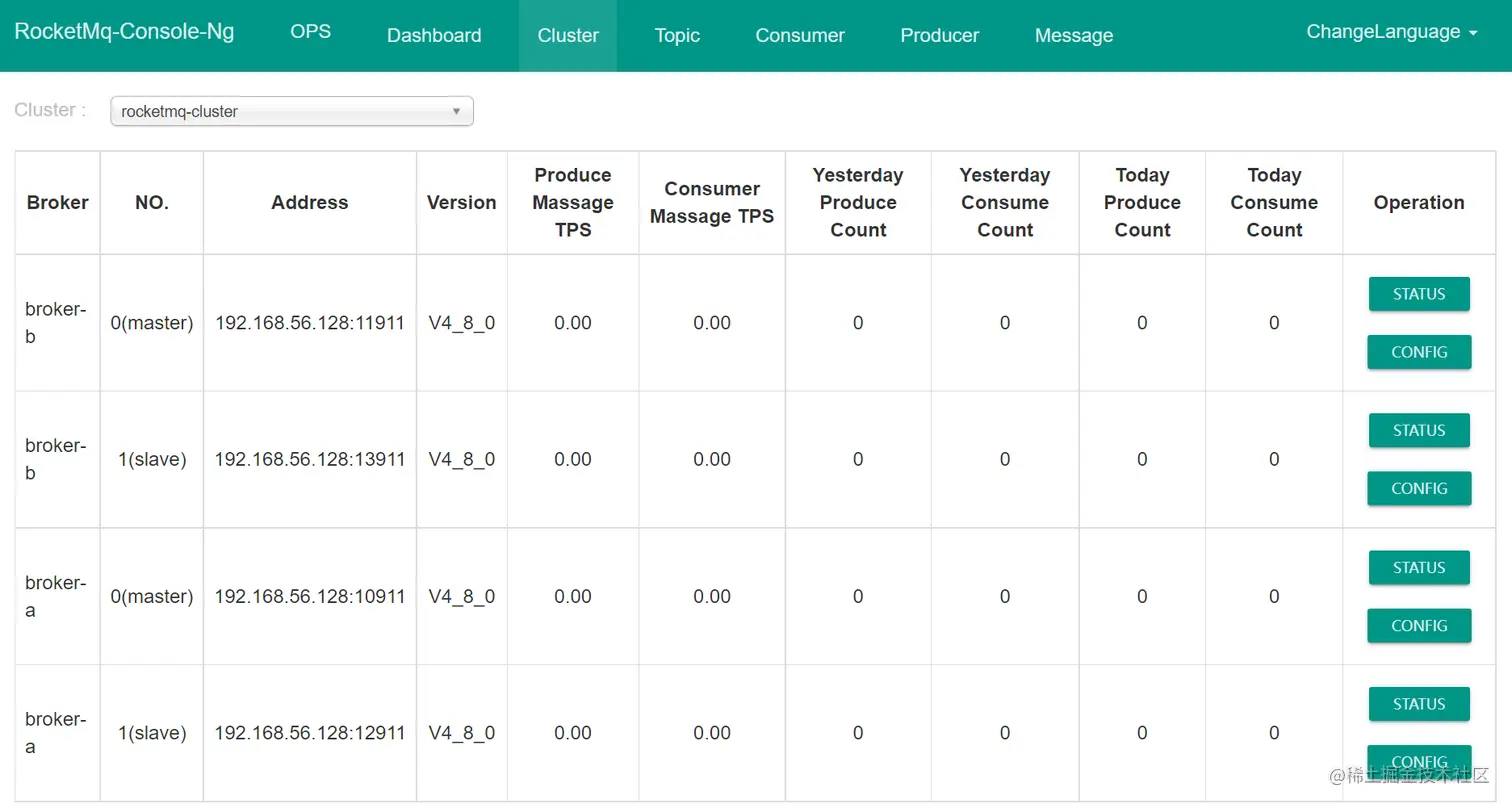Viewport: 1512px width, 808px height.
Task: Click the Broker column header
Action: 58,202
